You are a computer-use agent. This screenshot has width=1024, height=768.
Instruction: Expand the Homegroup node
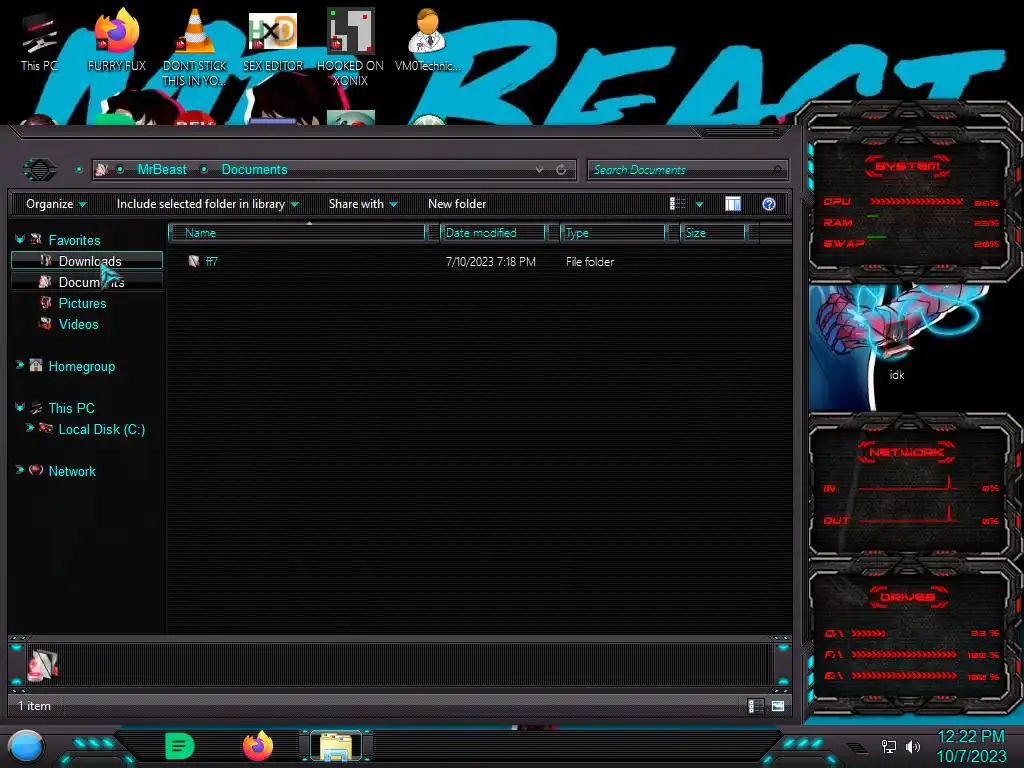(20, 365)
